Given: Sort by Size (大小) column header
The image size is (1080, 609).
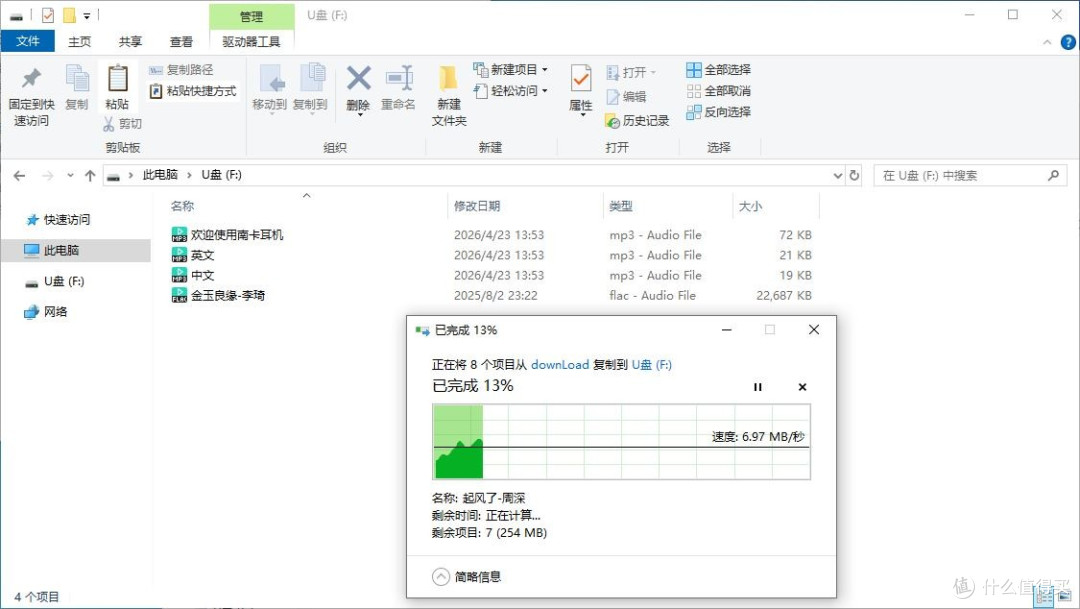Looking at the screenshot, I should tap(750, 206).
